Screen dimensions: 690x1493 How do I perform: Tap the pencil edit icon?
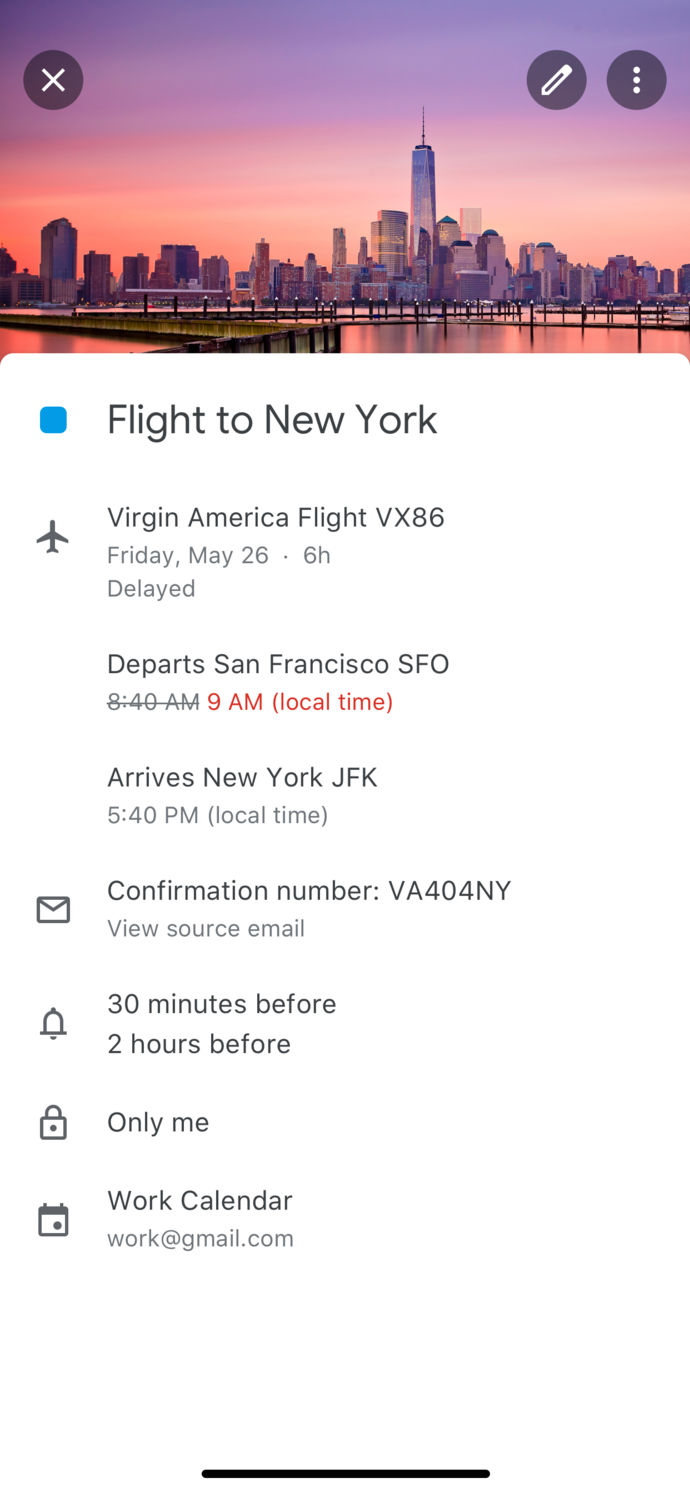pos(556,80)
